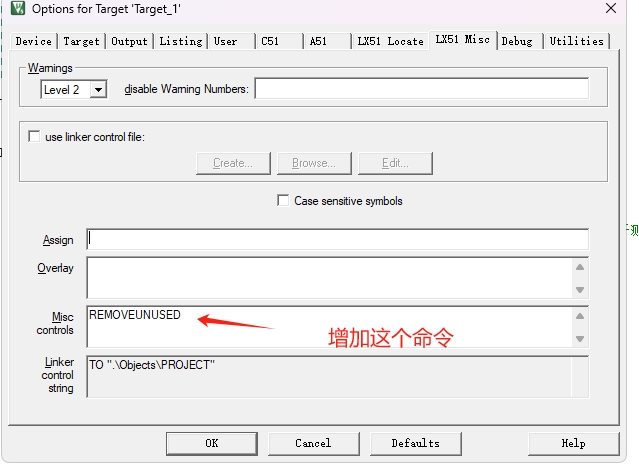This screenshot has width=639, height=468.
Task: Click the Misc controls box containing REMOVEUNUSED
Action: (337, 327)
